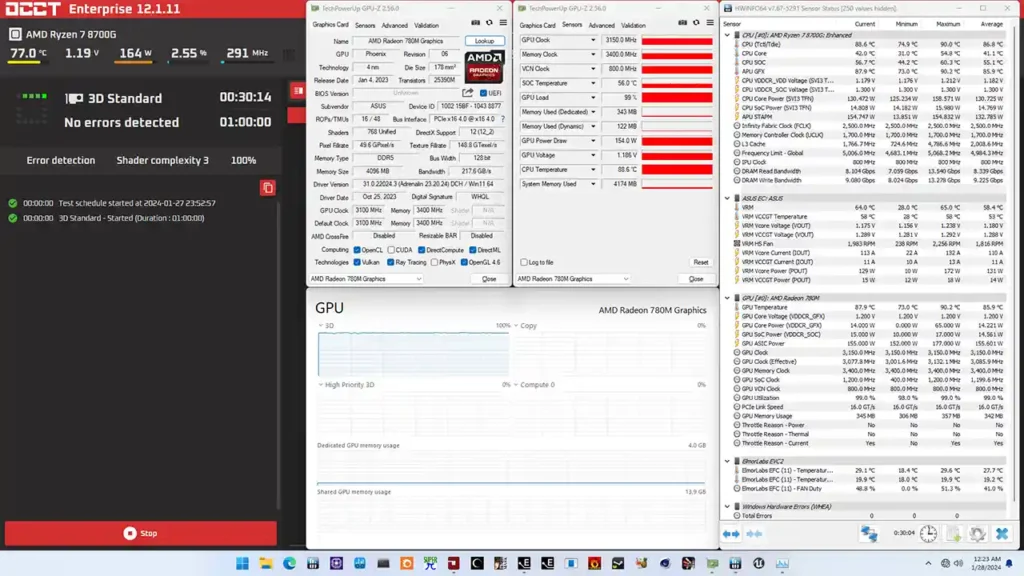Collapse the Windows Hardware Errors (WHEA) section

coord(727,506)
